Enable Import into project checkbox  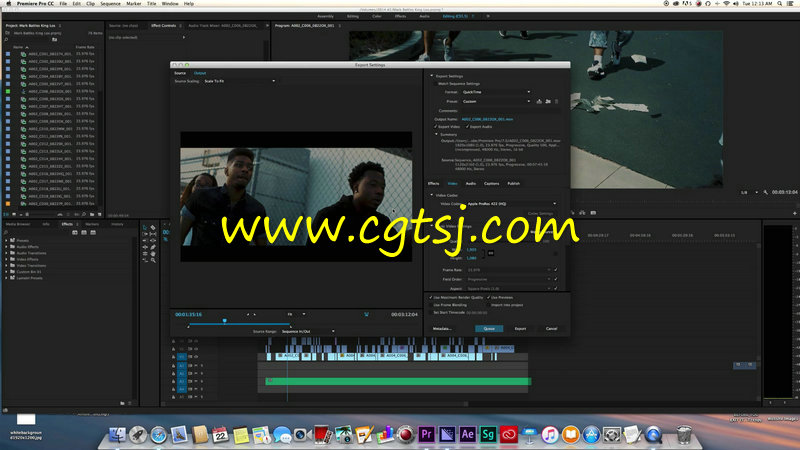489,305
